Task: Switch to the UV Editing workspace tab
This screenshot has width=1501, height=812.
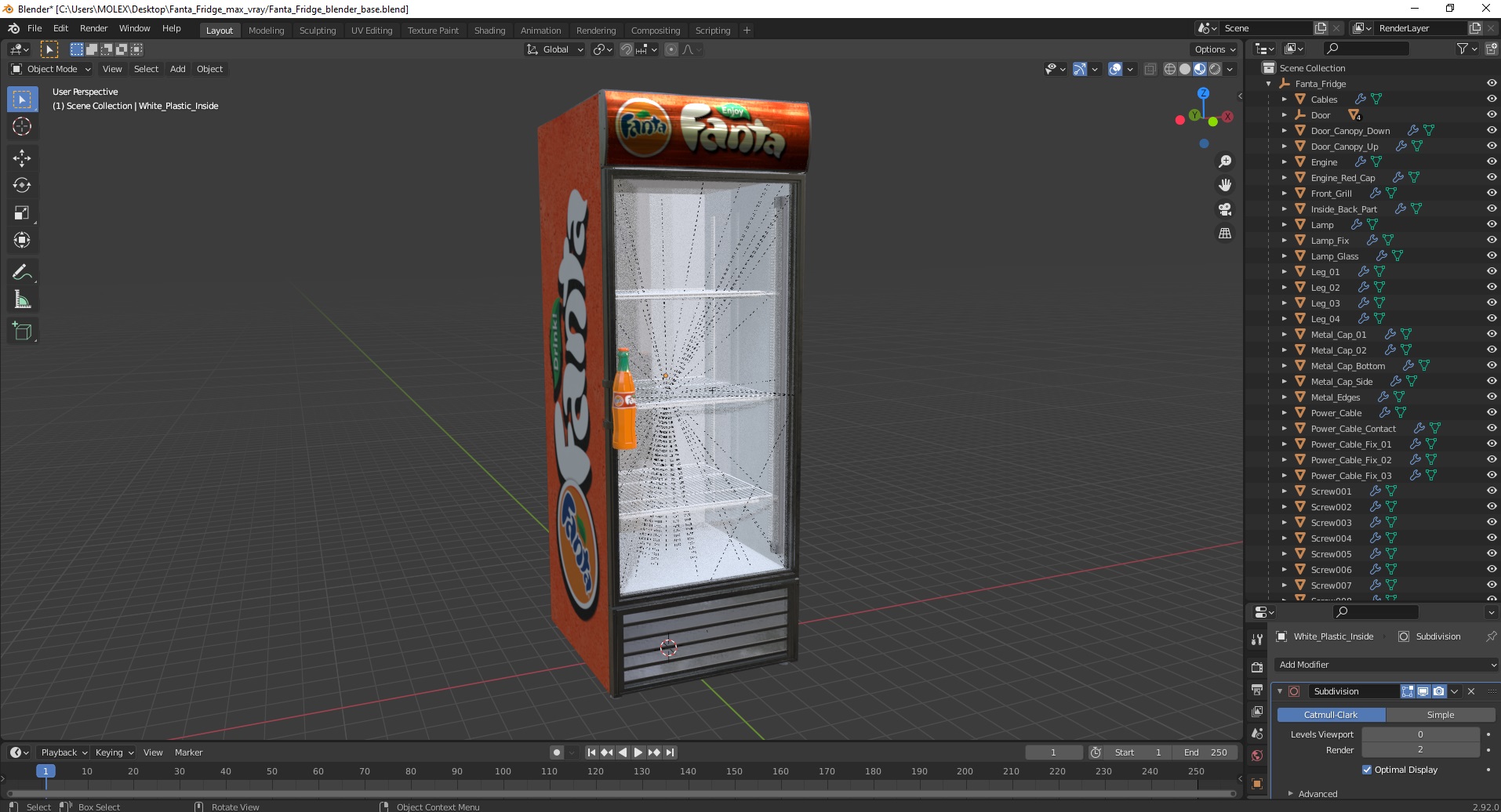Action: point(372,31)
